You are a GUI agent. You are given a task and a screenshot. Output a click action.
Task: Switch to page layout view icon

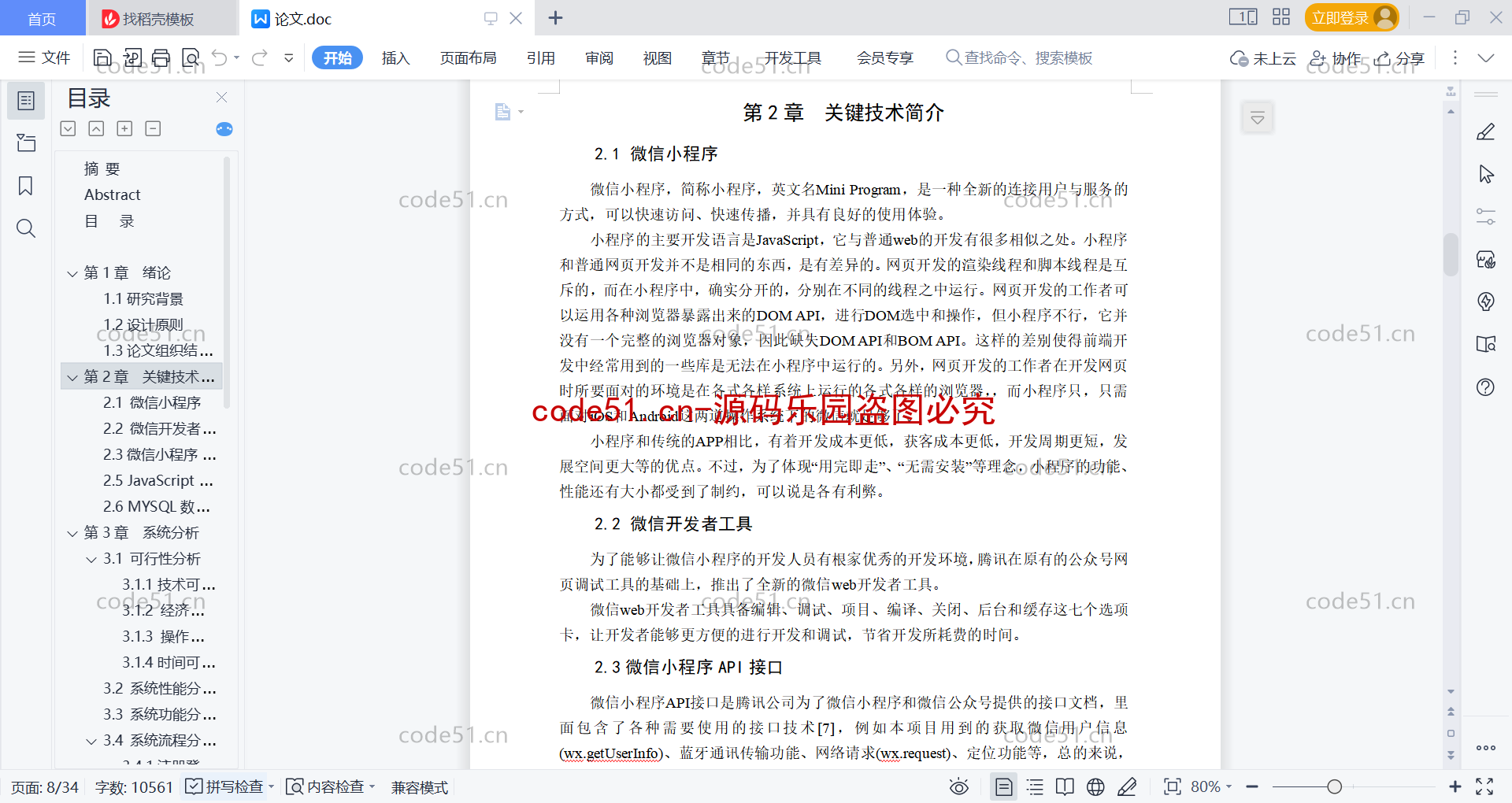pos(1003,786)
